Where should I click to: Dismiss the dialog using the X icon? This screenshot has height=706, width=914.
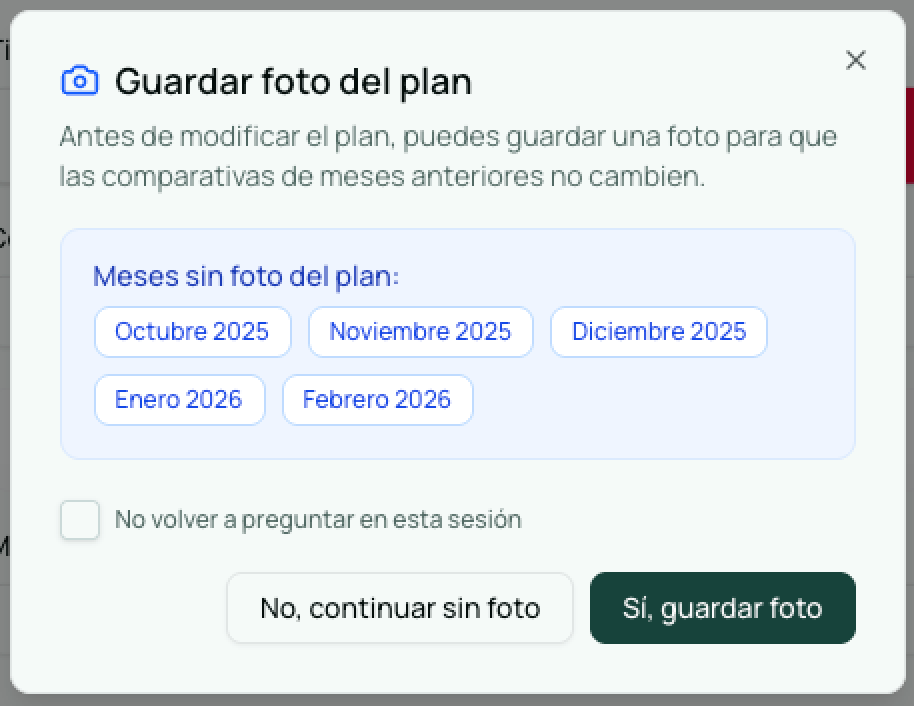856,60
